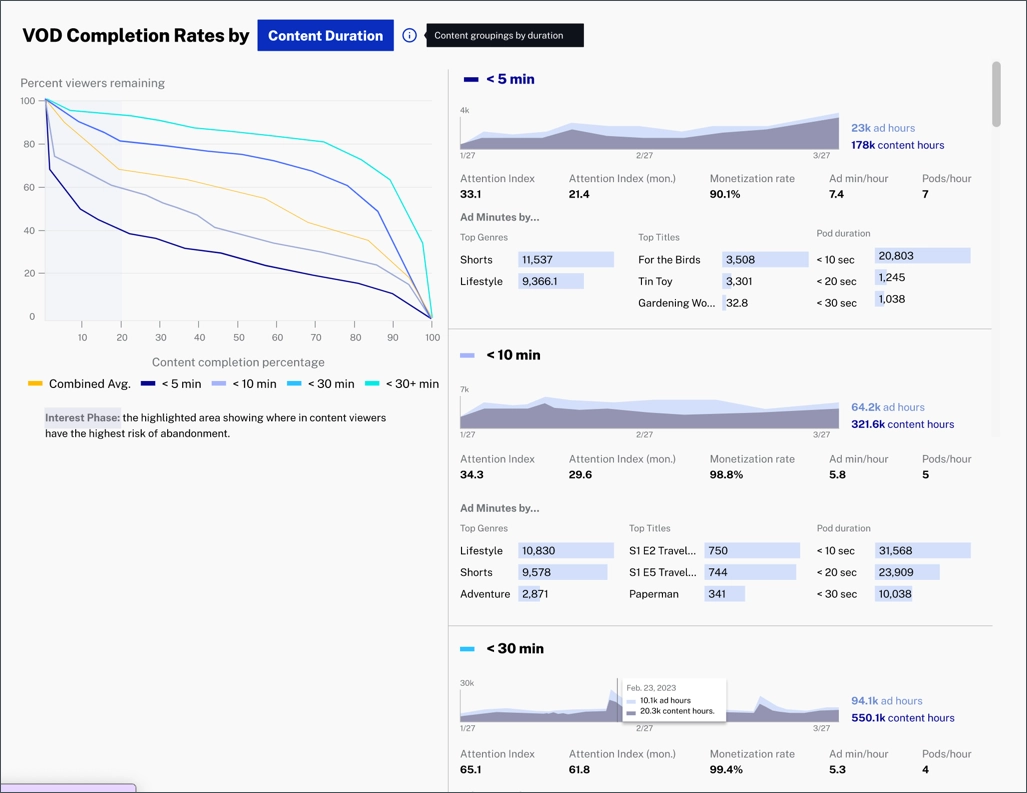The image size is (1027, 793).
Task: Click the Shorts genre bar in < 5 min
Action: (565, 260)
